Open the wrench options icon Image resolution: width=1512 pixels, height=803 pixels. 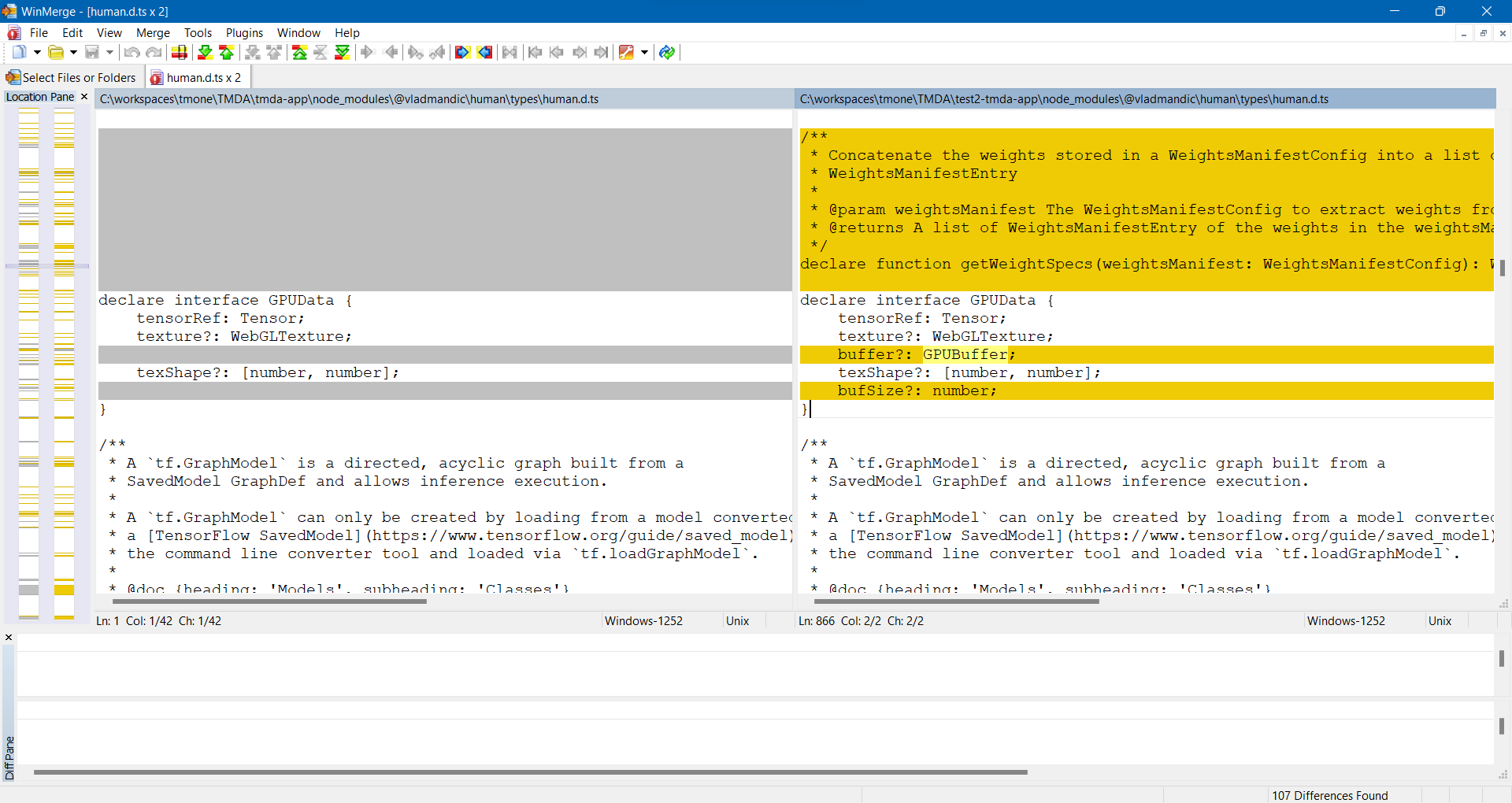624,52
